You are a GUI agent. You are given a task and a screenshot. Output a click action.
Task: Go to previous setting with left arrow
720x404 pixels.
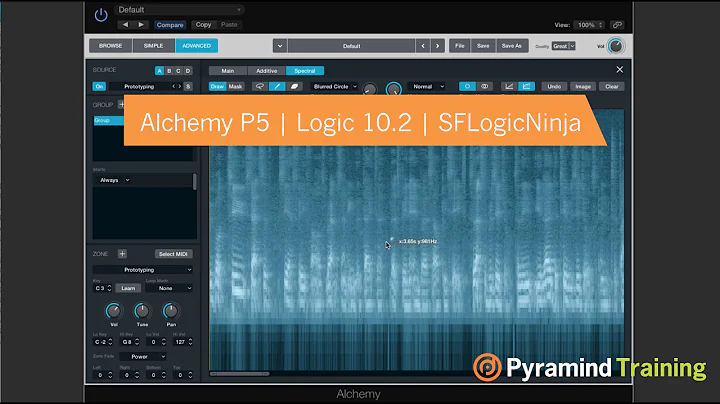pyautogui.click(x=125, y=25)
